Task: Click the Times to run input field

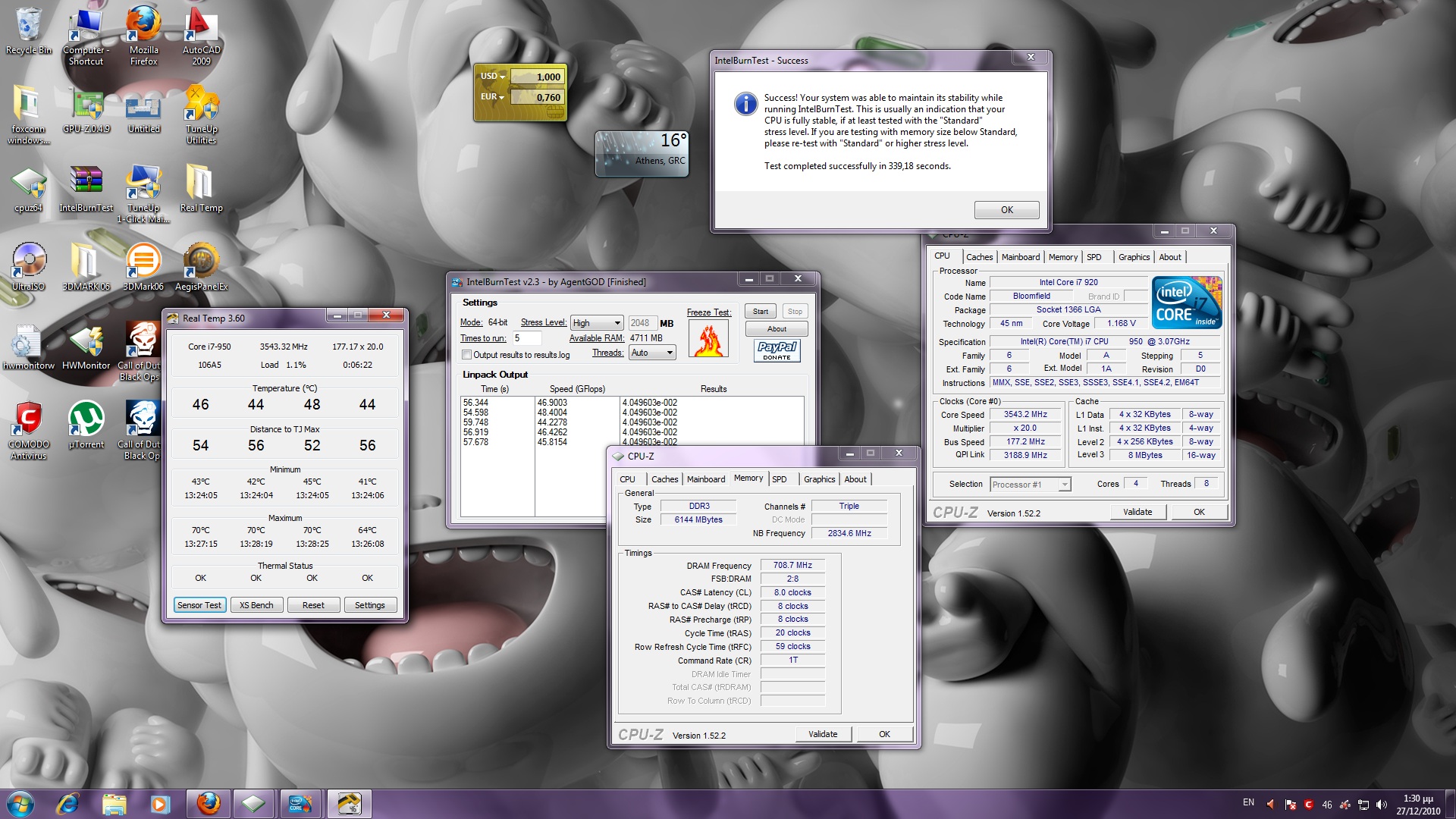Action: pos(526,338)
